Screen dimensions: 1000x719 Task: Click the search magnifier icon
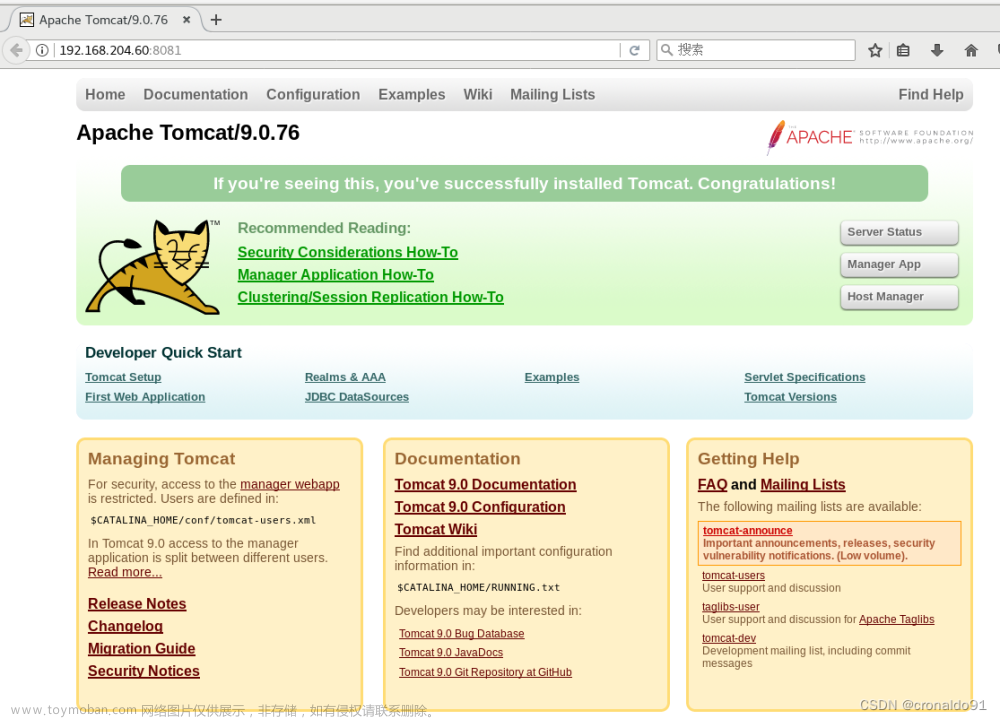[666, 50]
